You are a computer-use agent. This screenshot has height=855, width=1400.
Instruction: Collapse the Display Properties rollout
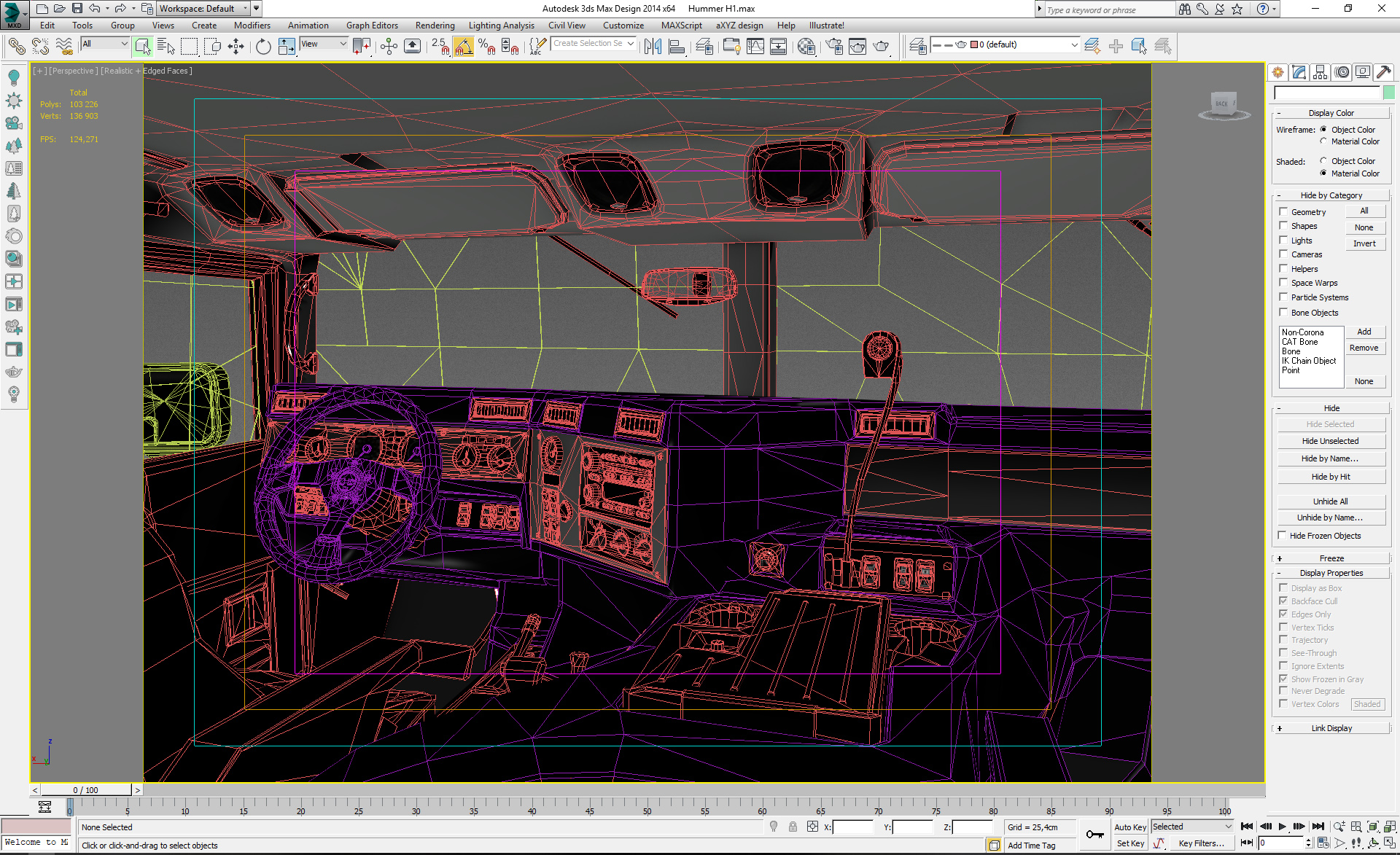1331,573
